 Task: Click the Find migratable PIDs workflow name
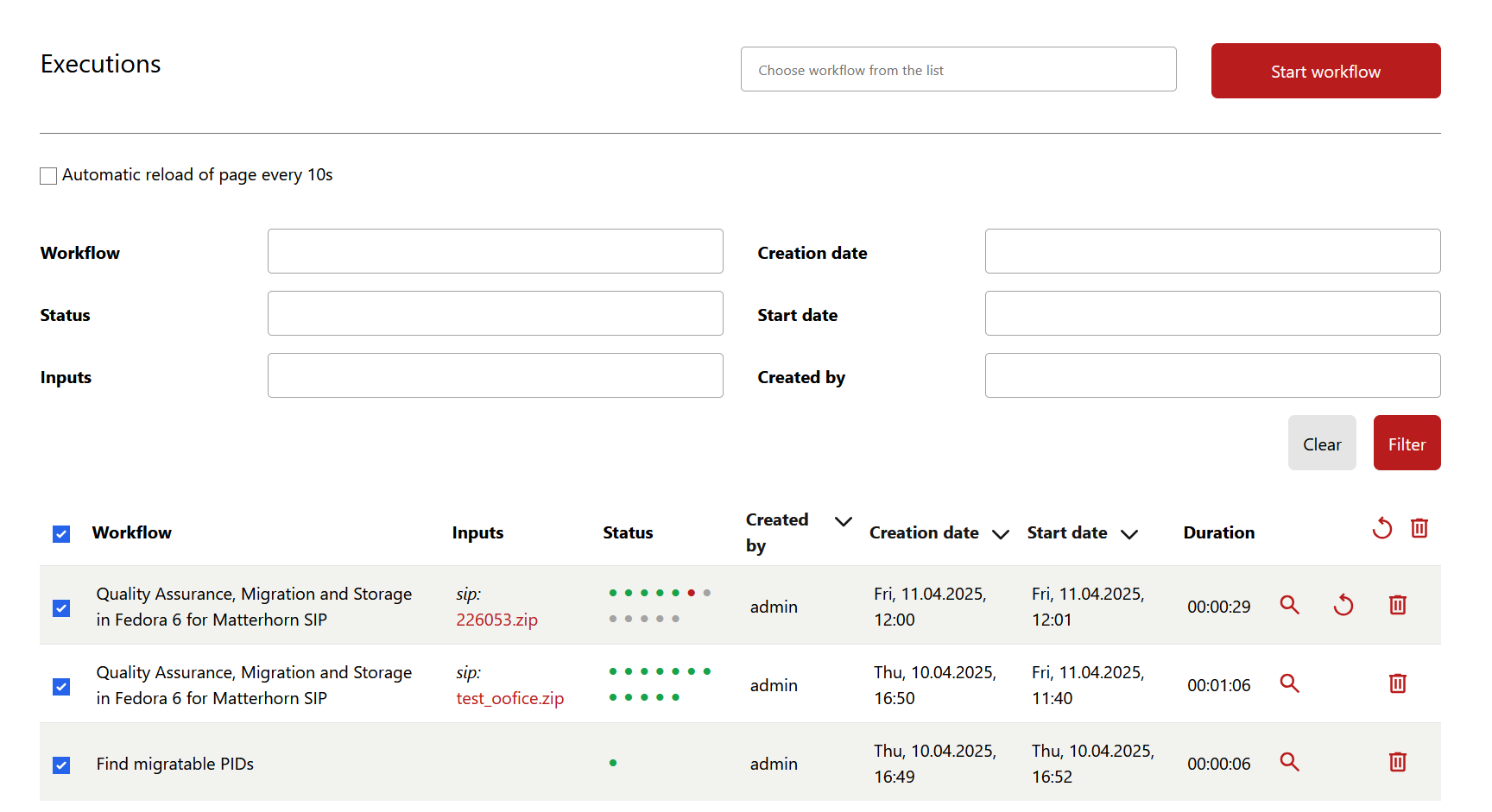[175, 764]
